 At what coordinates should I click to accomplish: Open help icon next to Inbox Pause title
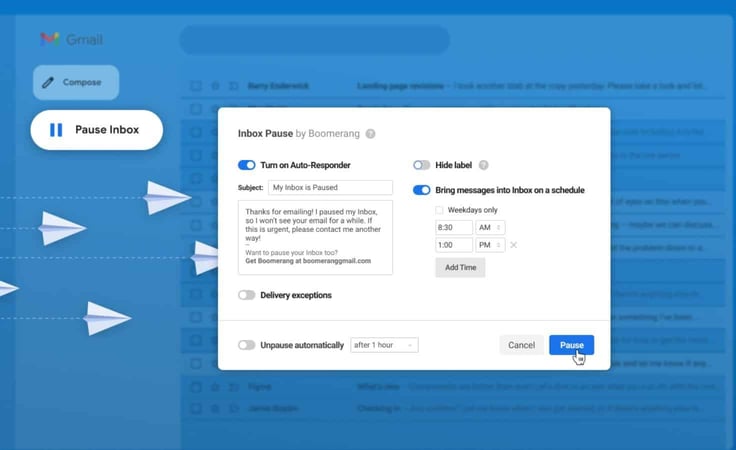tap(370, 134)
